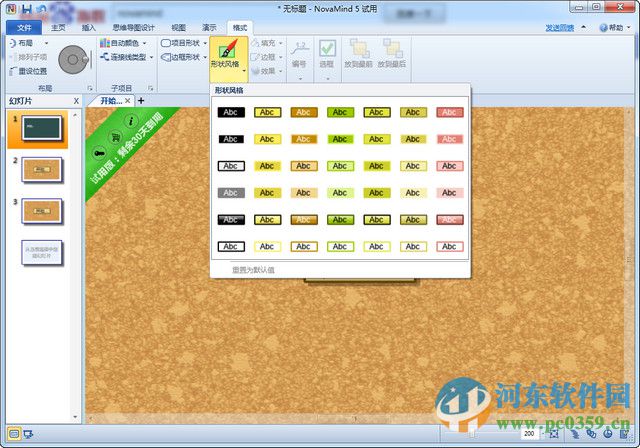Viewport: 640px width, 448px height.
Task: Open the 布局 layout dropdown
Action: point(29,43)
